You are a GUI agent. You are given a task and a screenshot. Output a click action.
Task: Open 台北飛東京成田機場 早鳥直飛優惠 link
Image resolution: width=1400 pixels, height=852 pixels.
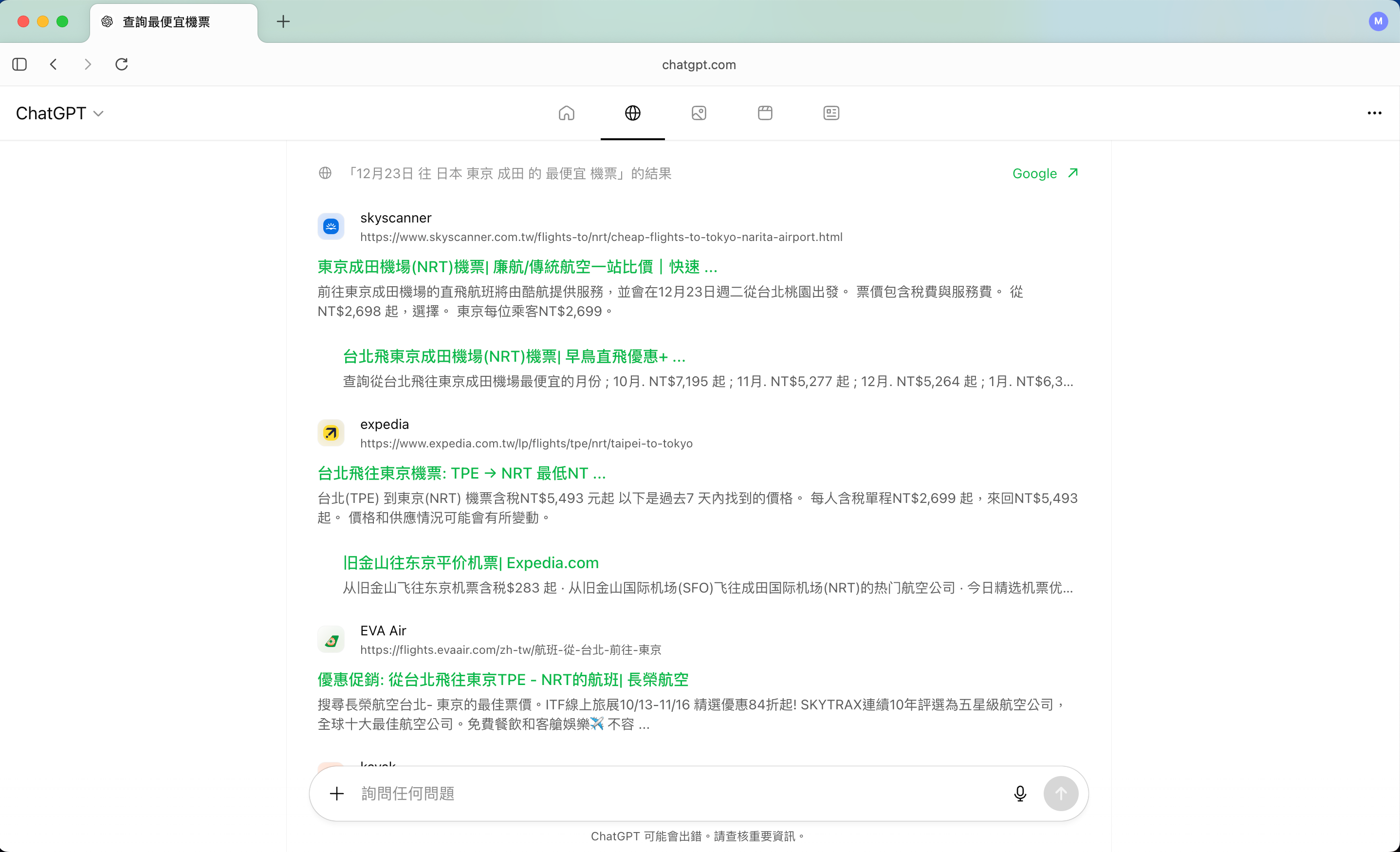click(514, 356)
